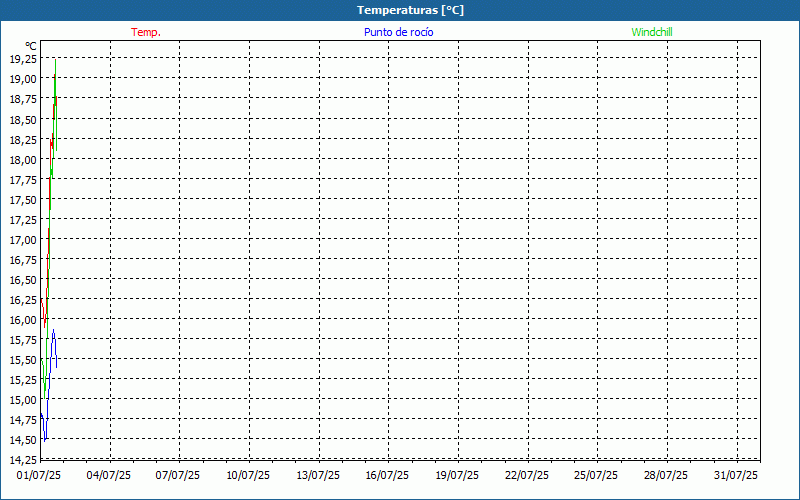The height and width of the screenshot is (500, 800).
Task: Select the 16,75 y-axis value
Action: [x=23, y=260]
